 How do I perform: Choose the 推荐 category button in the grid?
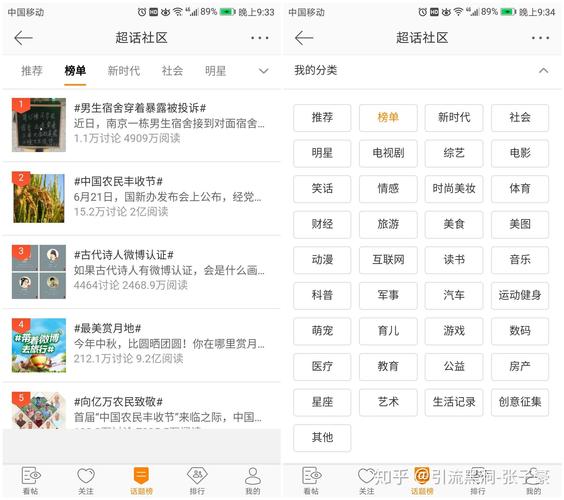point(322,118)
